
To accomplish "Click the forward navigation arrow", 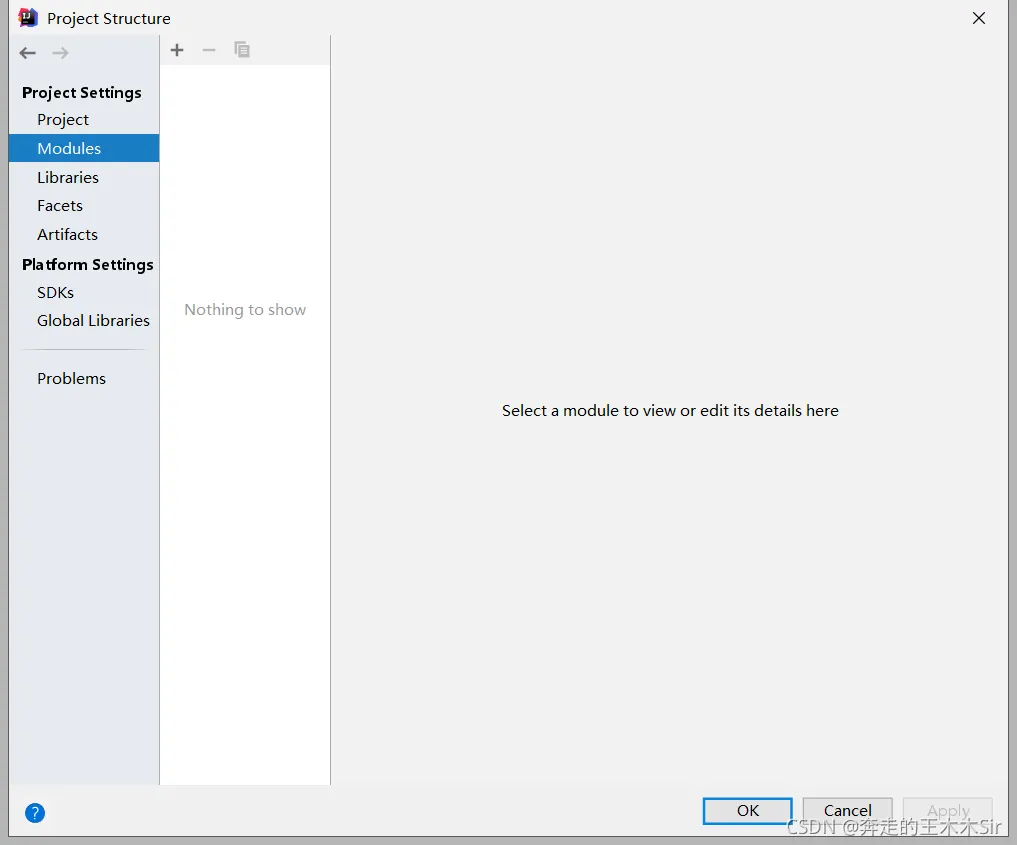I will coord(60,53).
